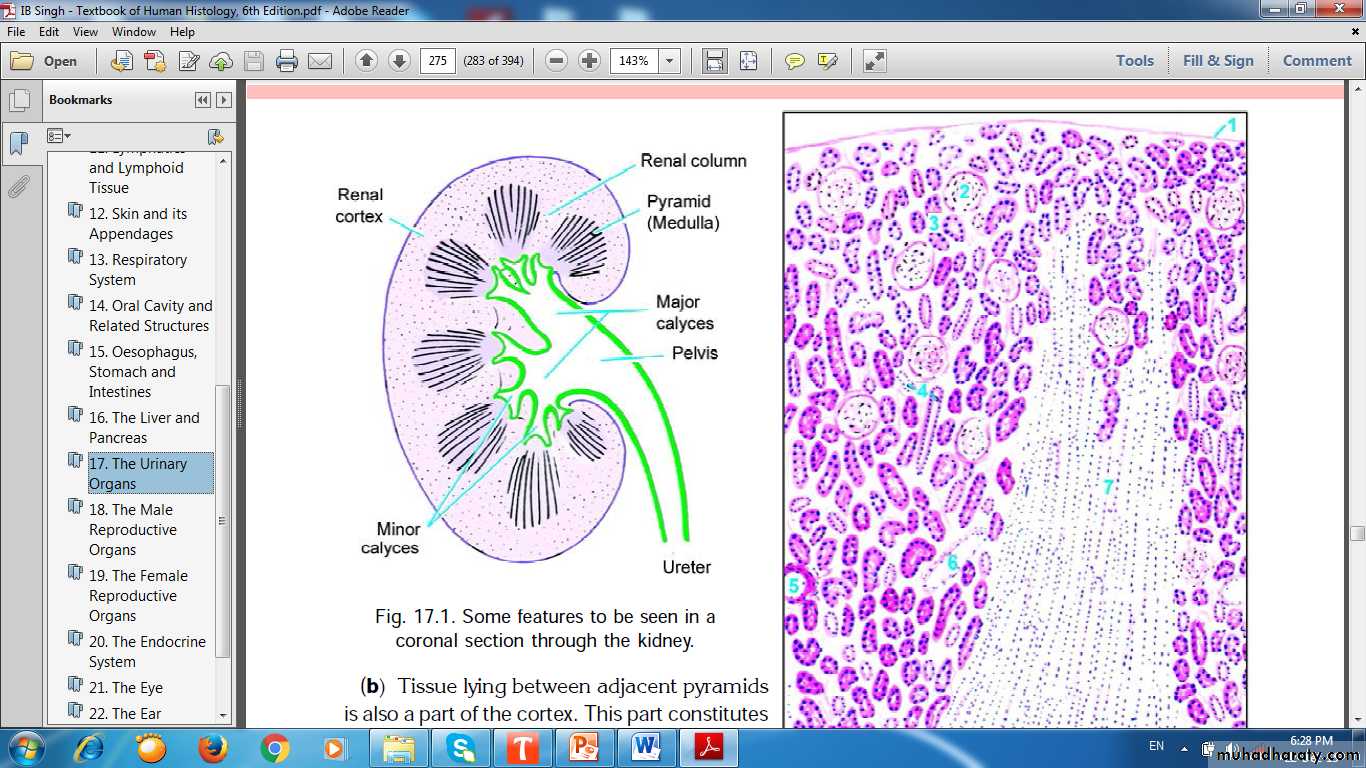Go to the previous page arrow
This screenshot has width=1366, height=768.
(366, 61)
